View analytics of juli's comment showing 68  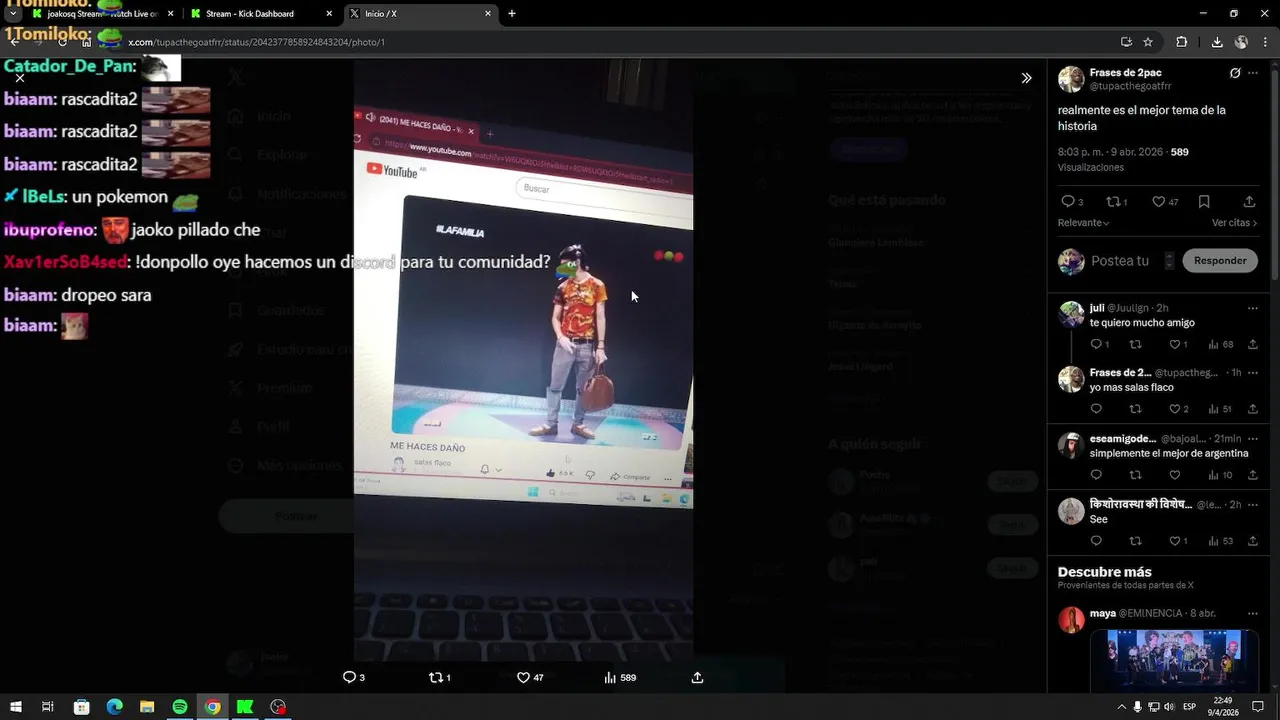[x=1220, y=344]
